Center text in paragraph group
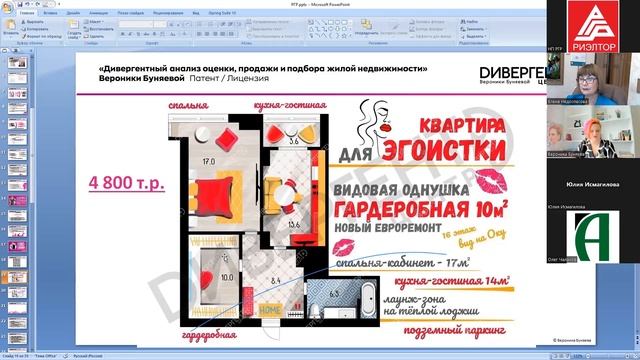Screen dimensions: 640x360 pos(207,34)
